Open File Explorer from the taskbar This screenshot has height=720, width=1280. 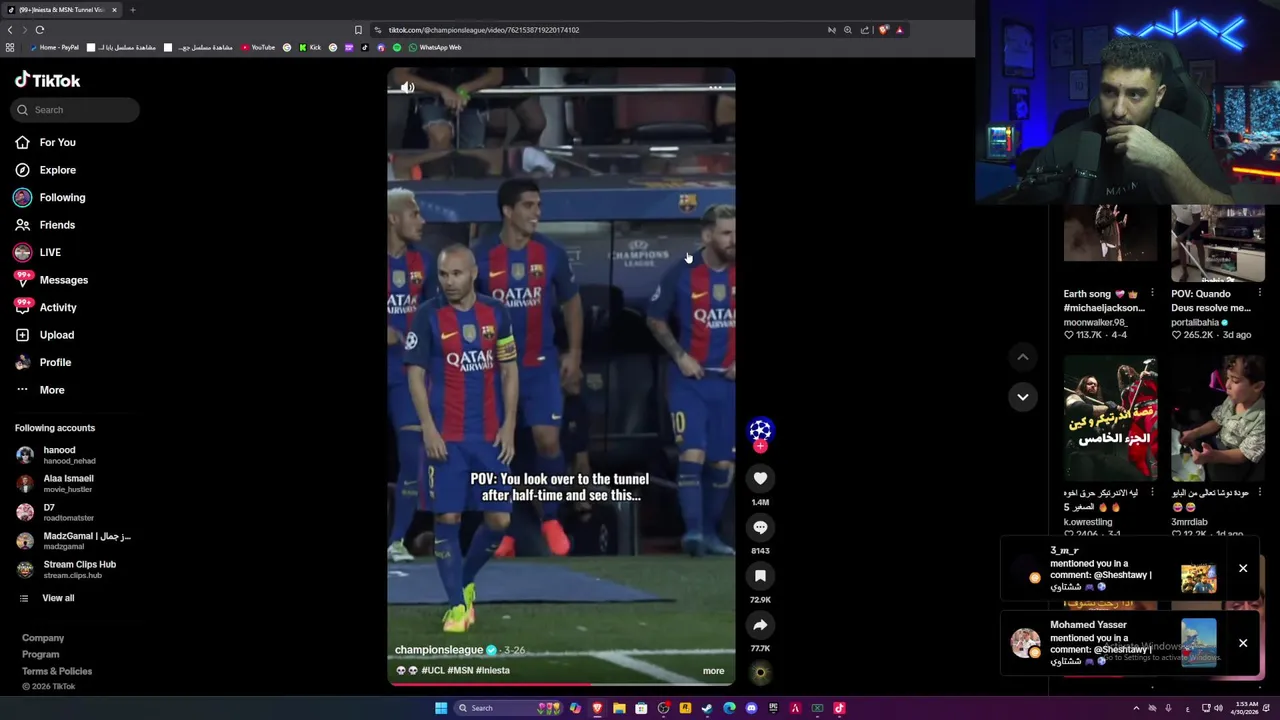(x=619, y=708)
